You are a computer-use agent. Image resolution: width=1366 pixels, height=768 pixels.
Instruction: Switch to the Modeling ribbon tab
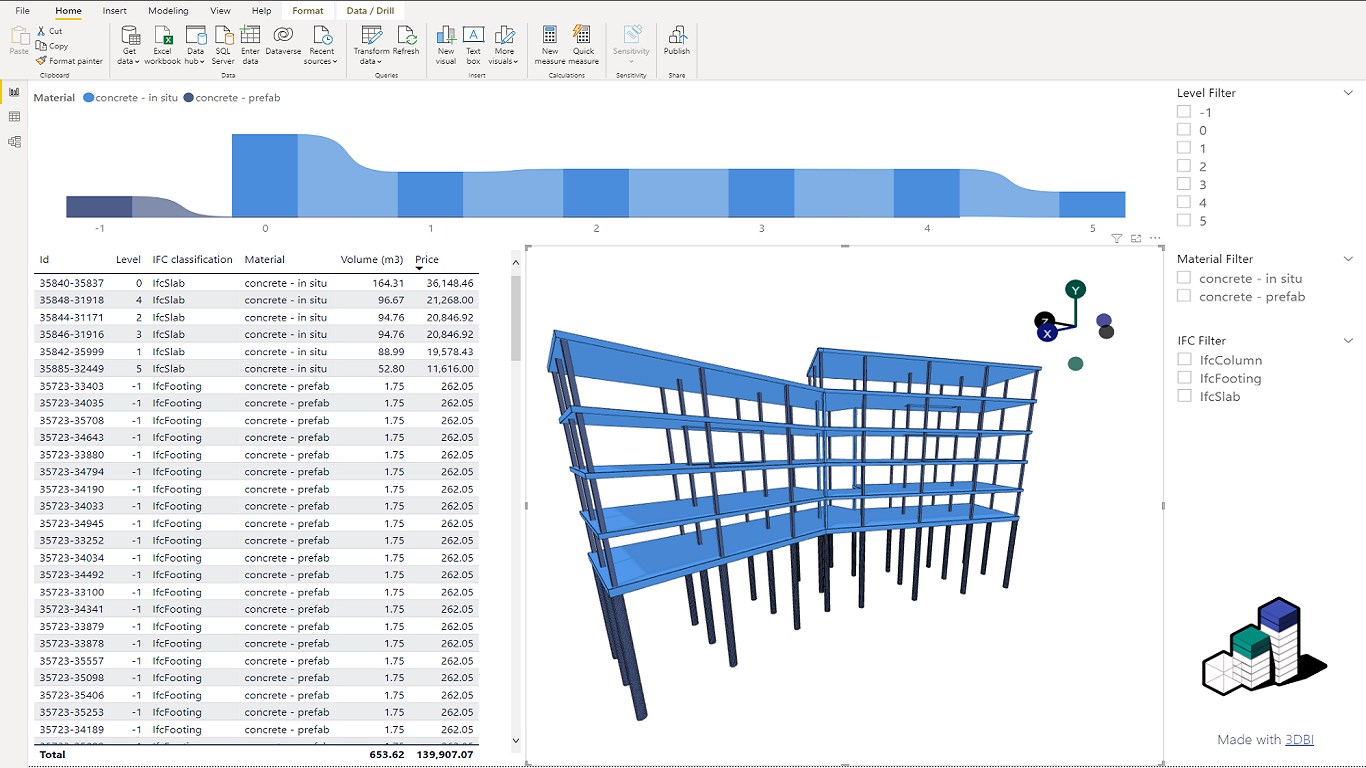(x=167, y=11)
